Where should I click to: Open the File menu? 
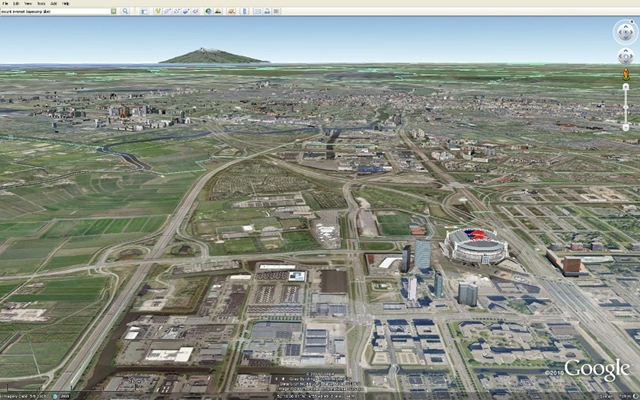[5, 3]
